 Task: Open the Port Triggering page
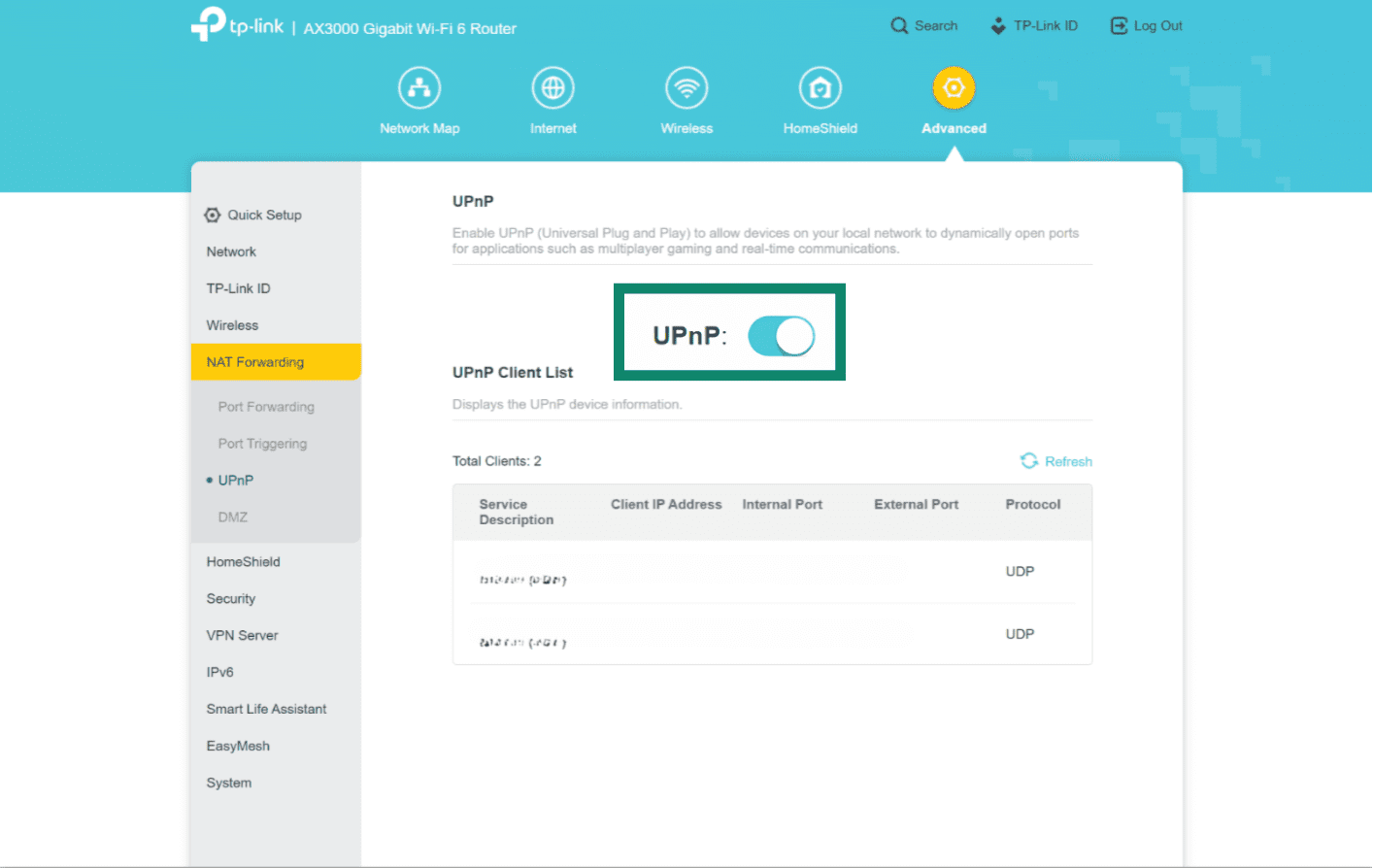(262, 443)
